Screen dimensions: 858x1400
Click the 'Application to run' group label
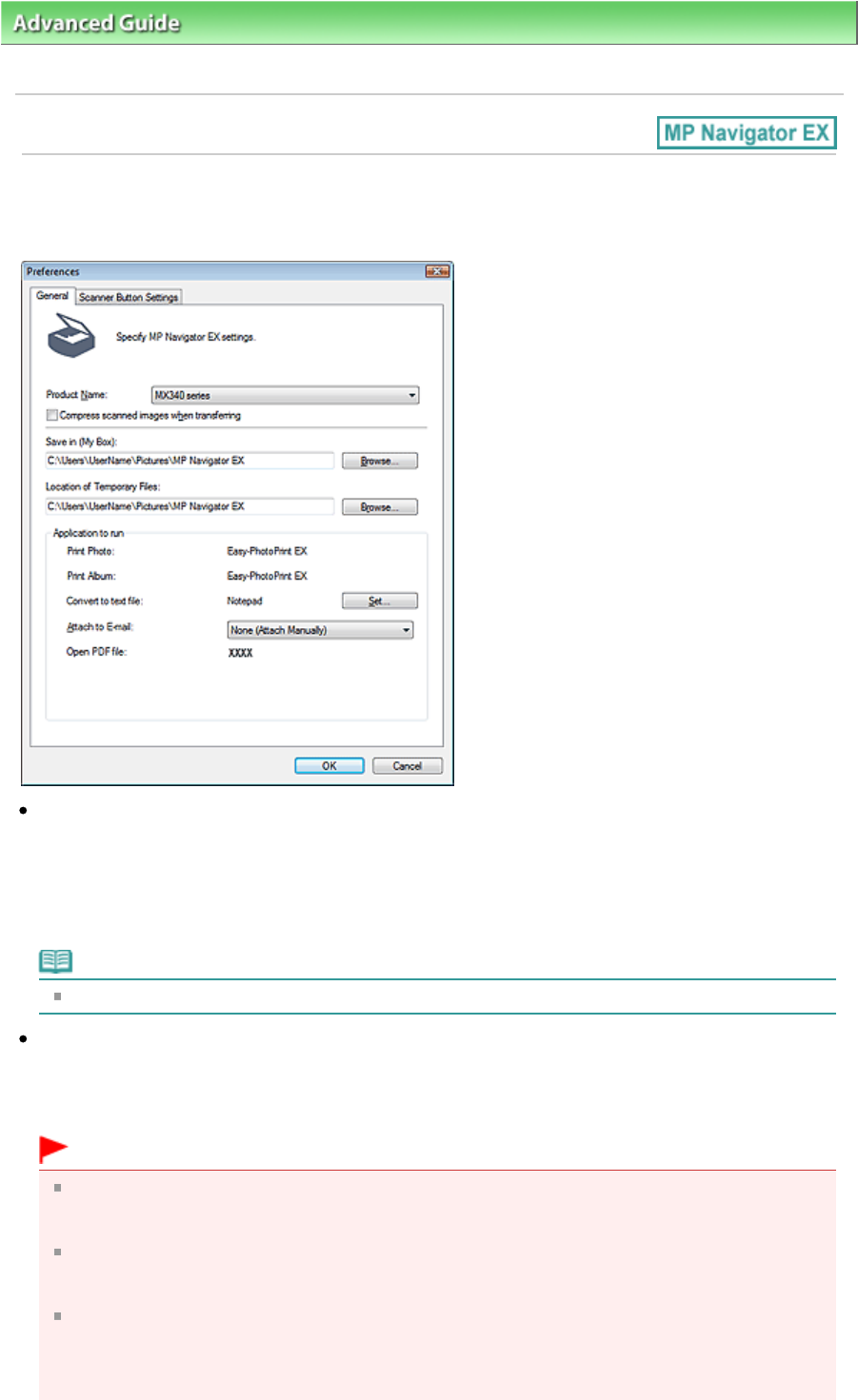pyautogui.click(x=89, y=533)
